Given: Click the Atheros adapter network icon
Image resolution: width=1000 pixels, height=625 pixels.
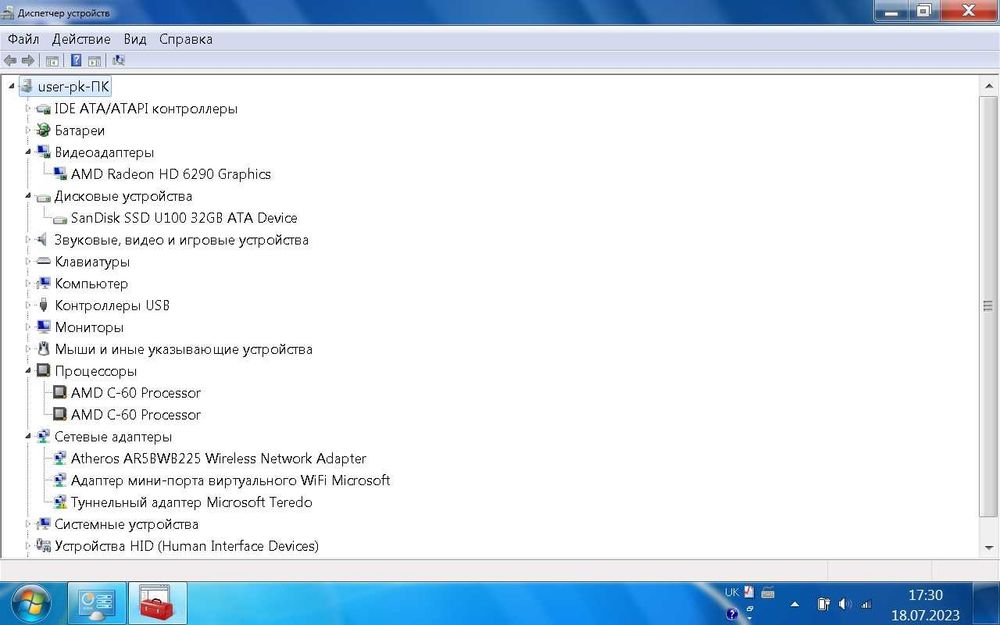Looking at the screenshot, I should pos(60,458).
